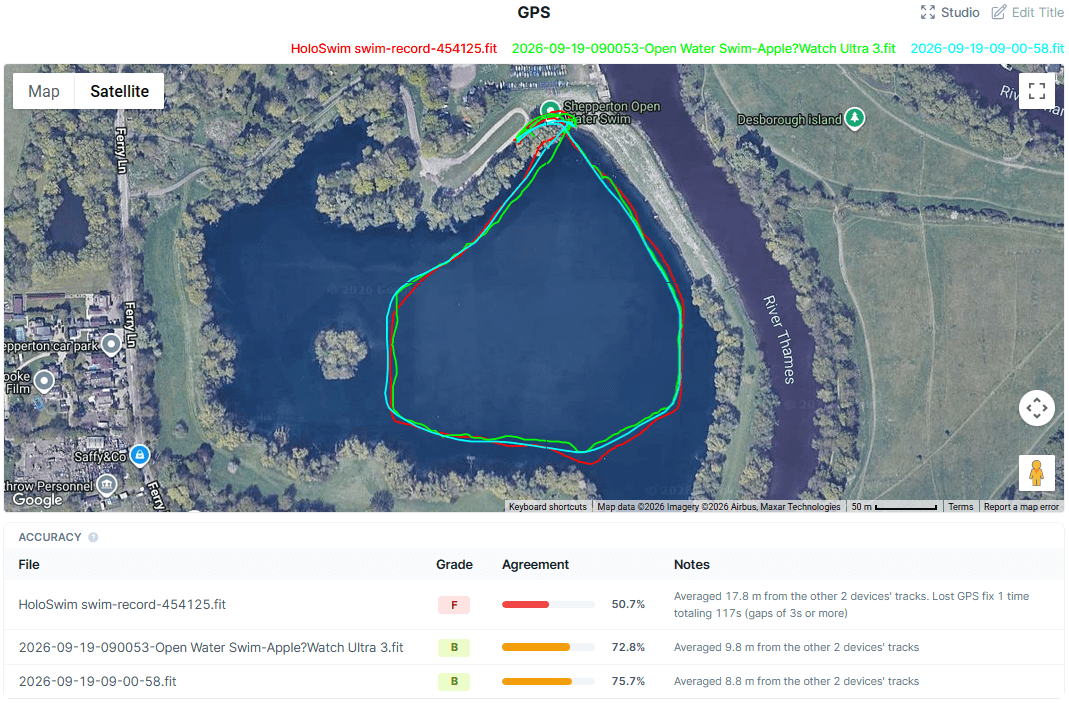Screen dimensions: 1069x704
Task: Open the accuracy help question icon
Action: coord(93,537)
